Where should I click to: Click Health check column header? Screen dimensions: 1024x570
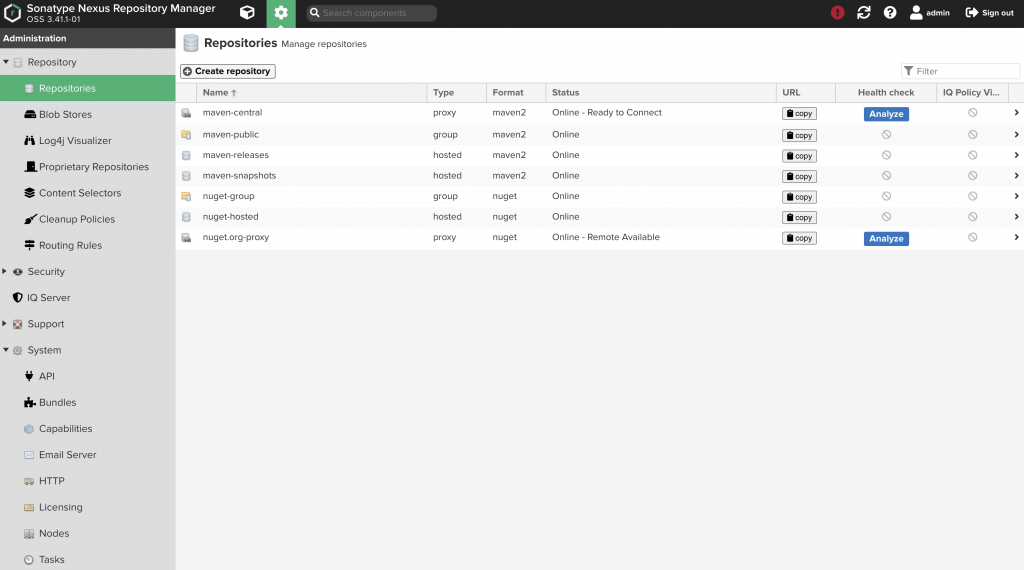(x=886, y=93)
